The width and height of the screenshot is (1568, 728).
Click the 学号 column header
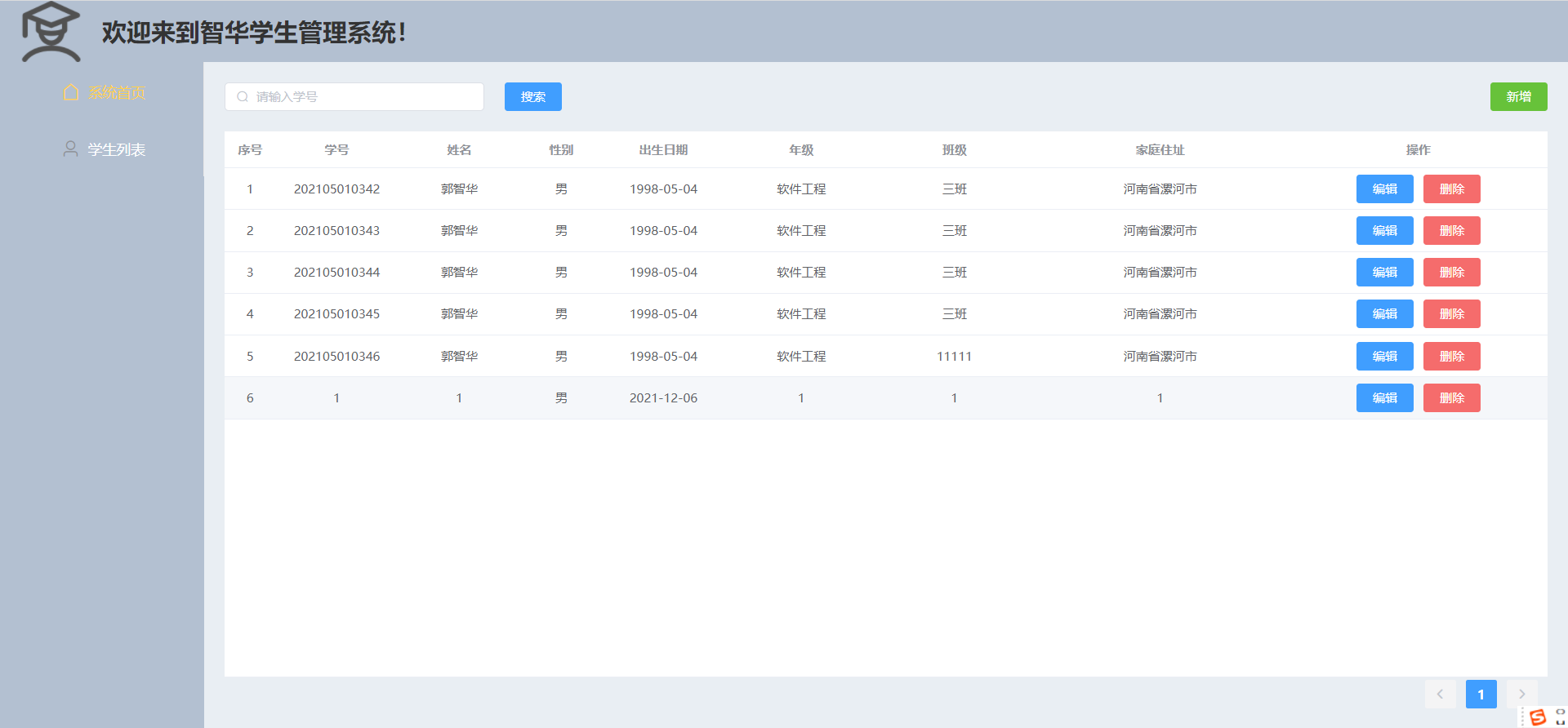[x=336, y=149]
